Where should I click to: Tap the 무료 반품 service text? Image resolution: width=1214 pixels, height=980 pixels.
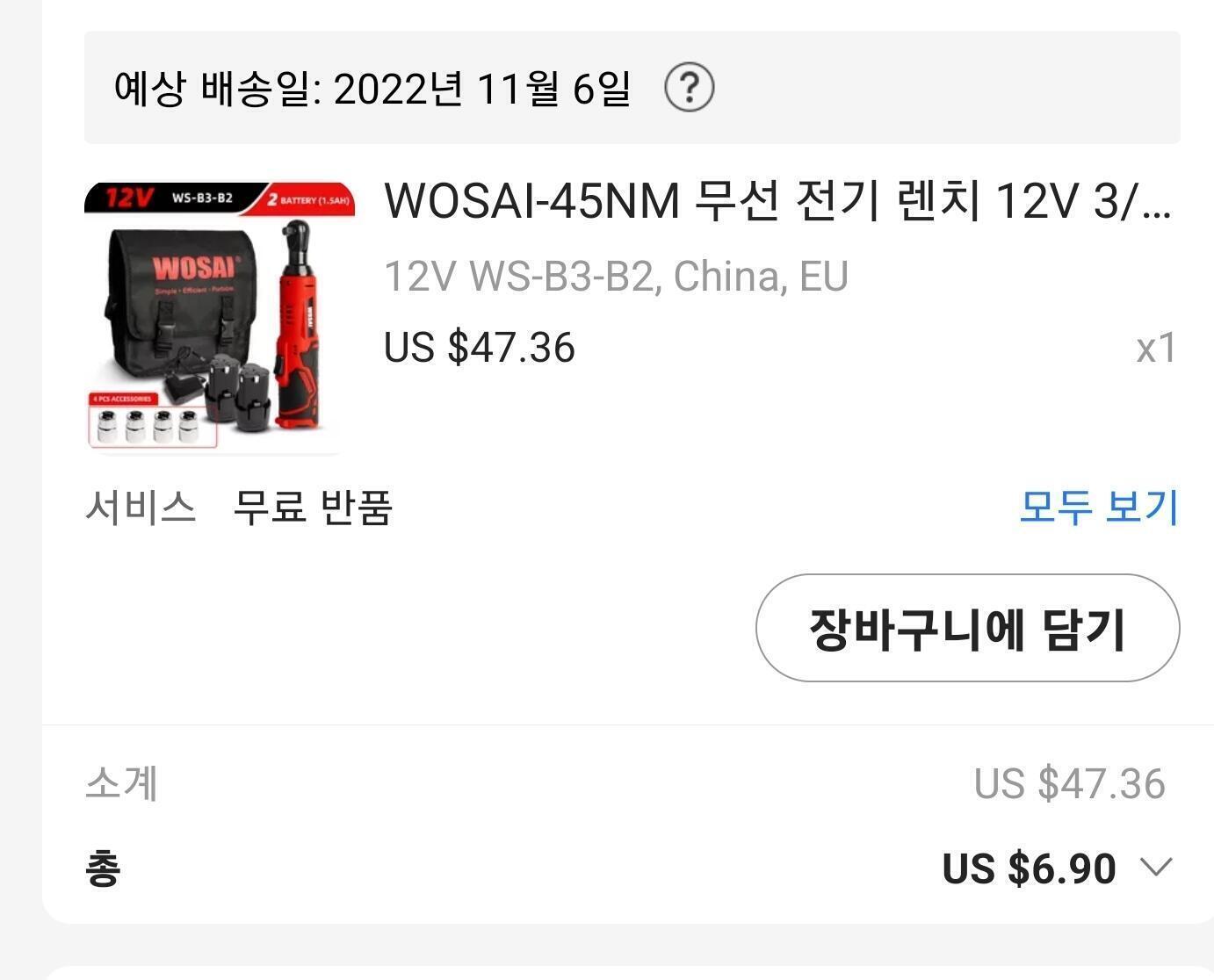click(313, 508)
